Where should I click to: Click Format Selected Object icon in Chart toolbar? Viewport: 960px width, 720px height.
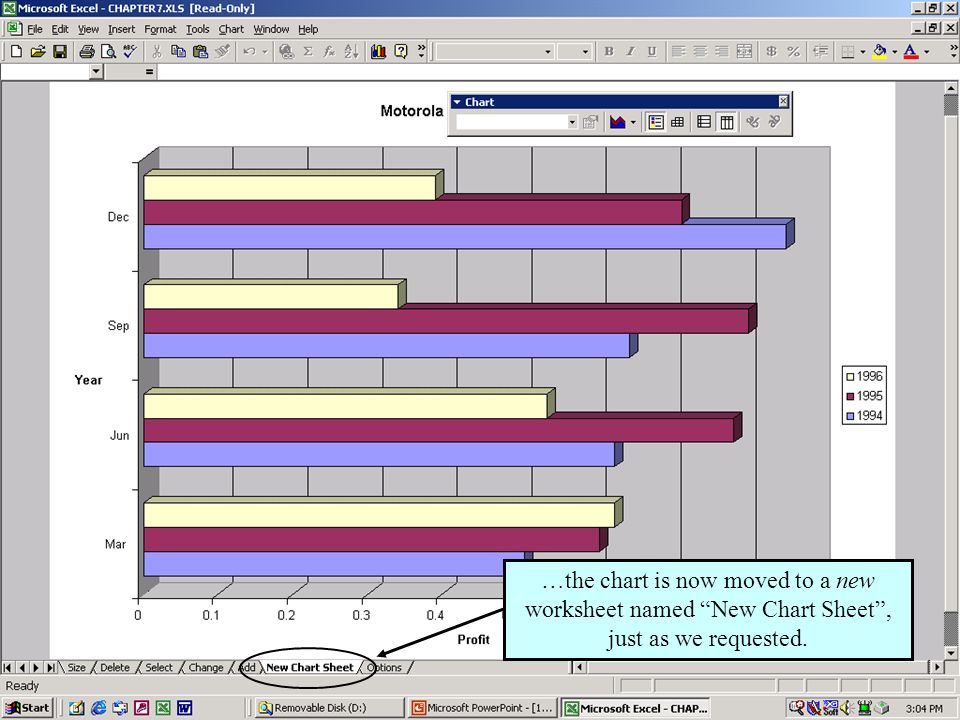pos(590,122)
